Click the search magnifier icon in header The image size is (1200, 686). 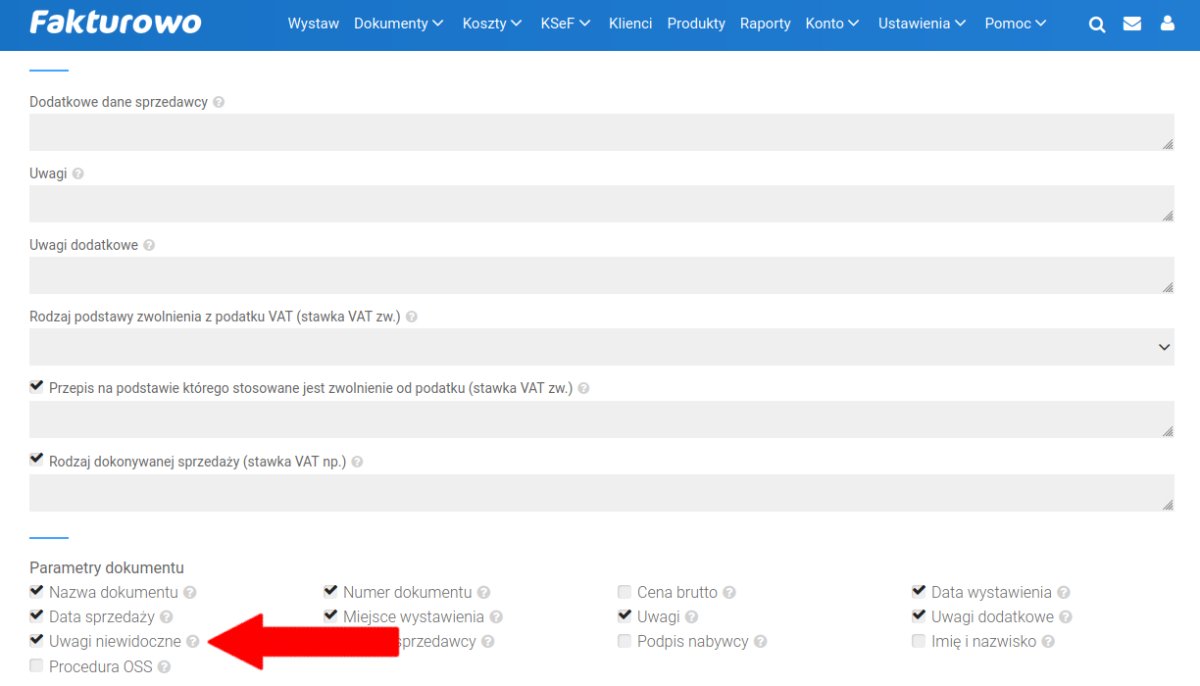pos(1097,24)
